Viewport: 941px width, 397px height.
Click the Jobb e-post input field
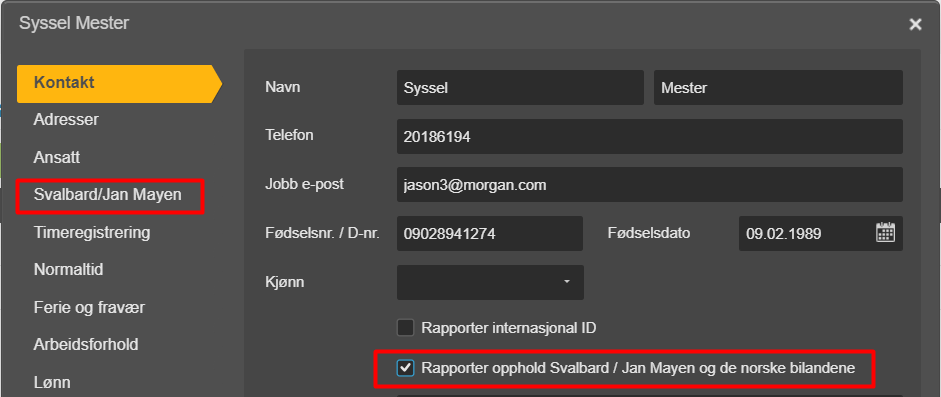coord(650,185)
